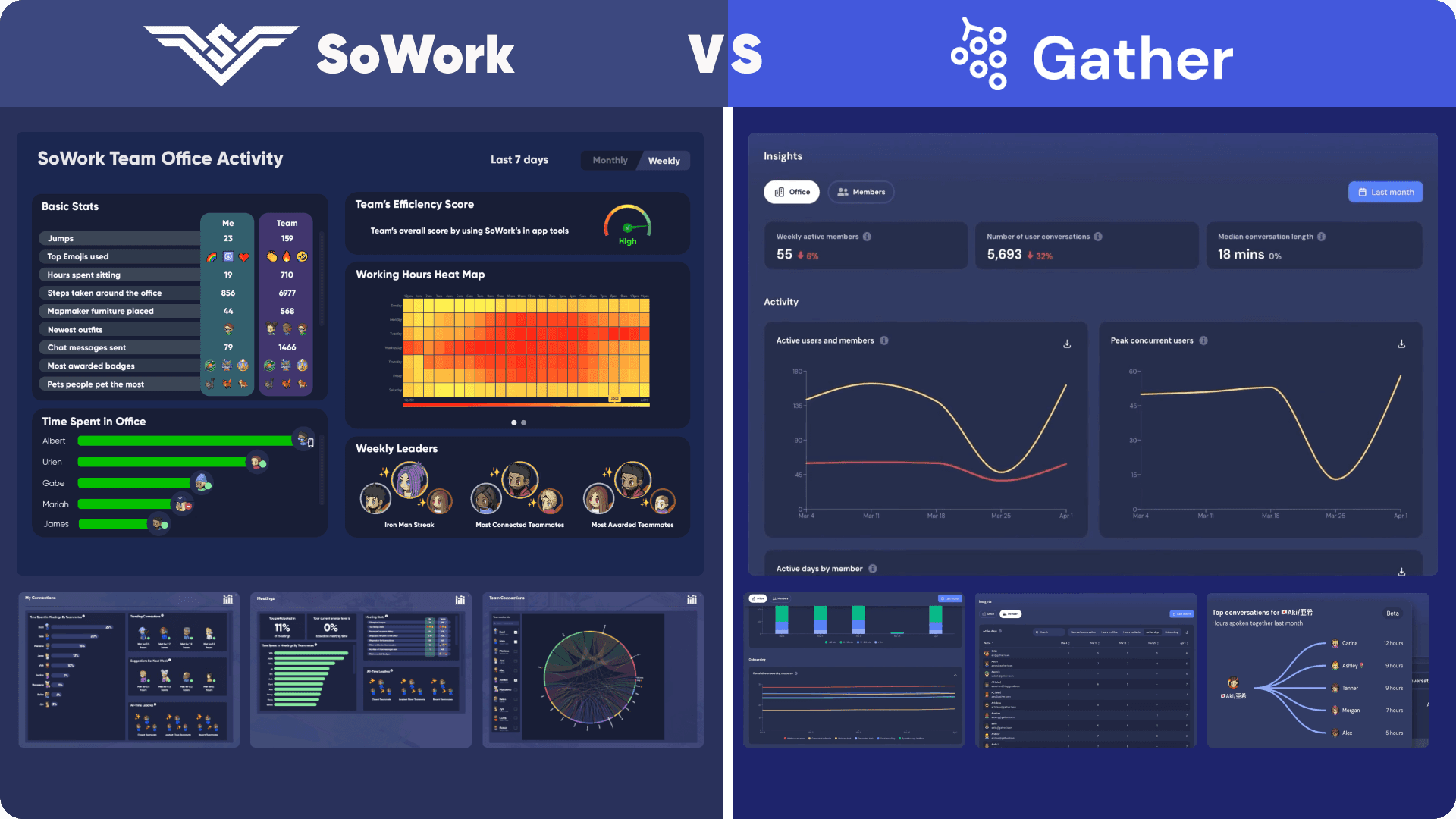1456x819 pixels.
Task: Switch the Gather Insights to Members tab
Action: pos(862,191)
